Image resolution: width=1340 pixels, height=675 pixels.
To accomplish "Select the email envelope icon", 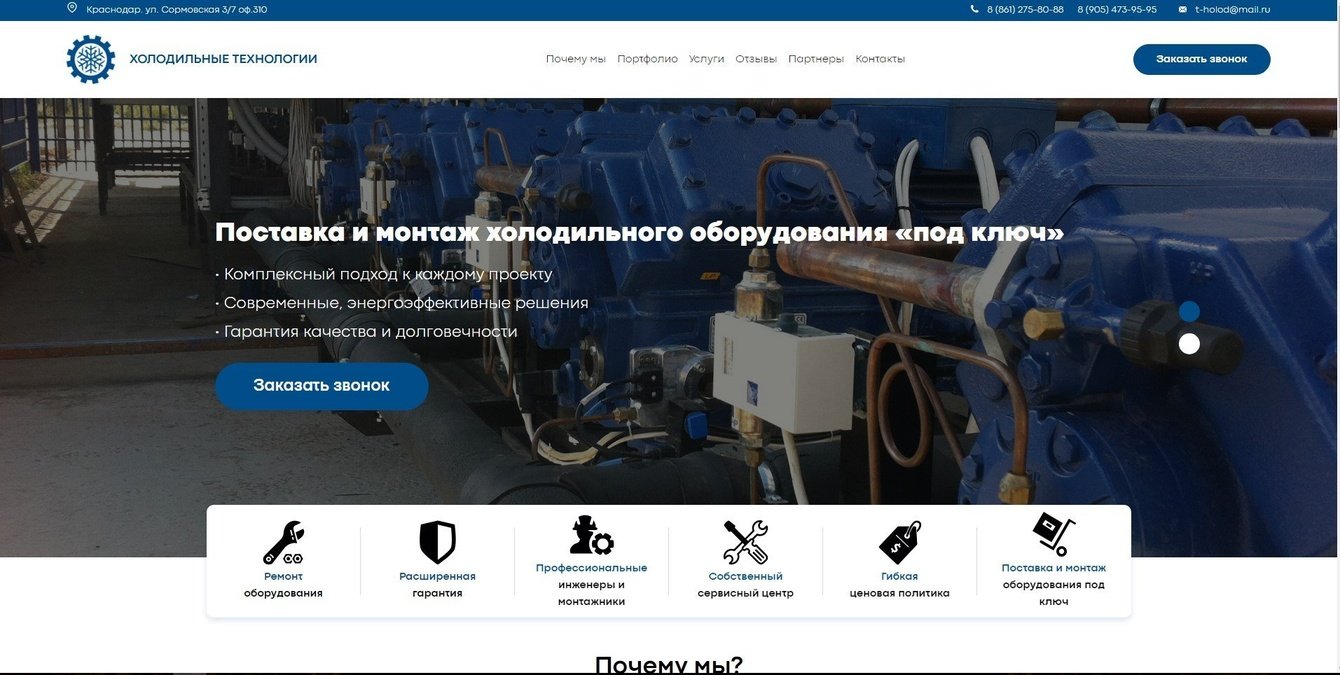I will (1182, 7).
